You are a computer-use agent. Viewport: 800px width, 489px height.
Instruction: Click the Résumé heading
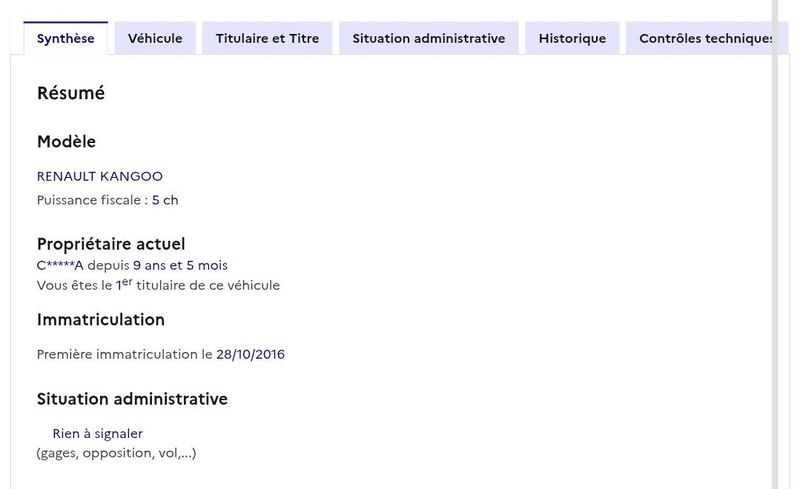[71, 93]
